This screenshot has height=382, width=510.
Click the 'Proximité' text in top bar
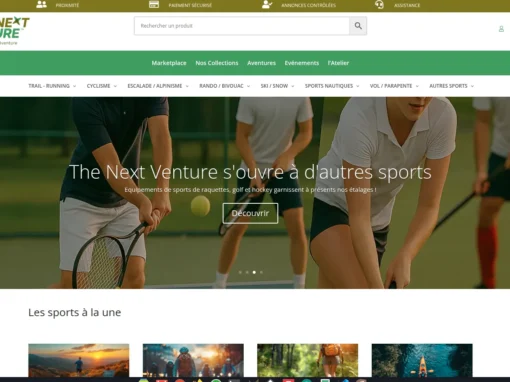pos(67,5)
